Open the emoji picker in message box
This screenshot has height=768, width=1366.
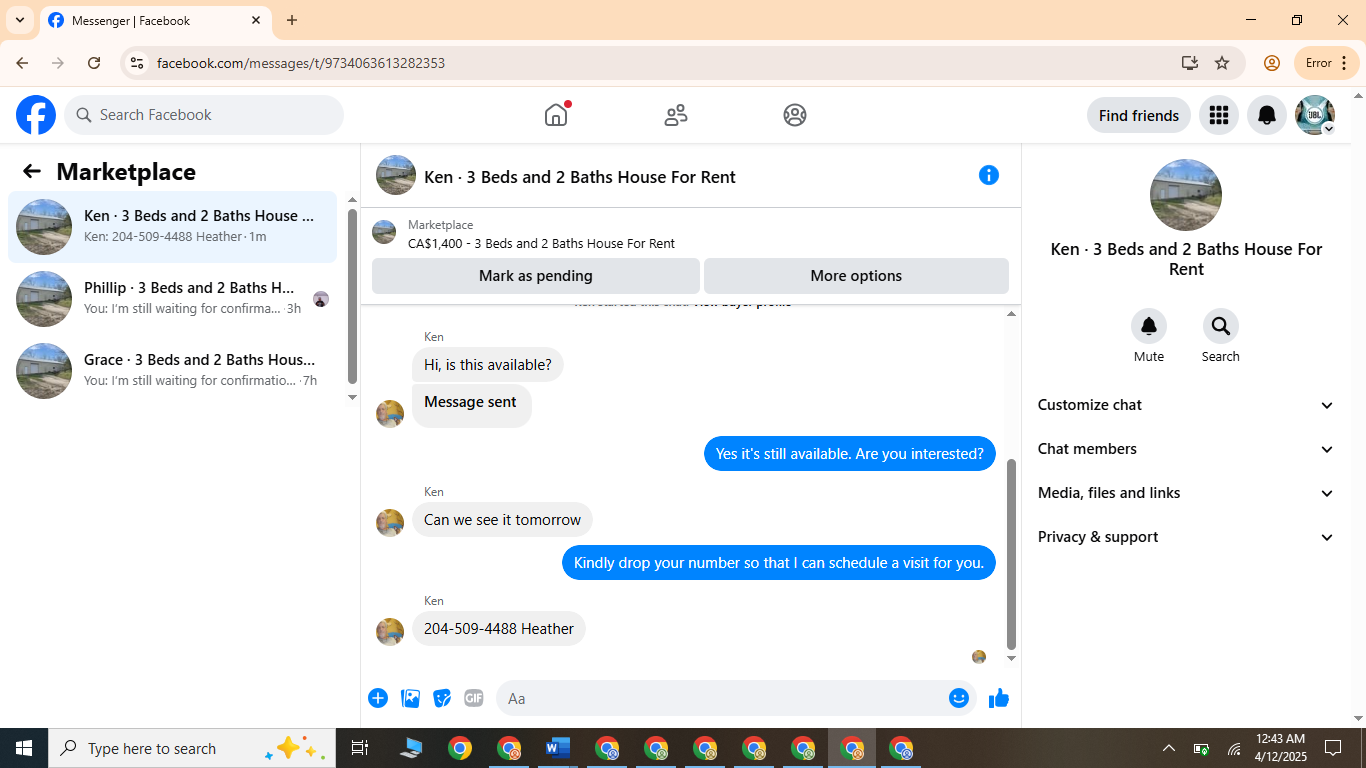959,698
